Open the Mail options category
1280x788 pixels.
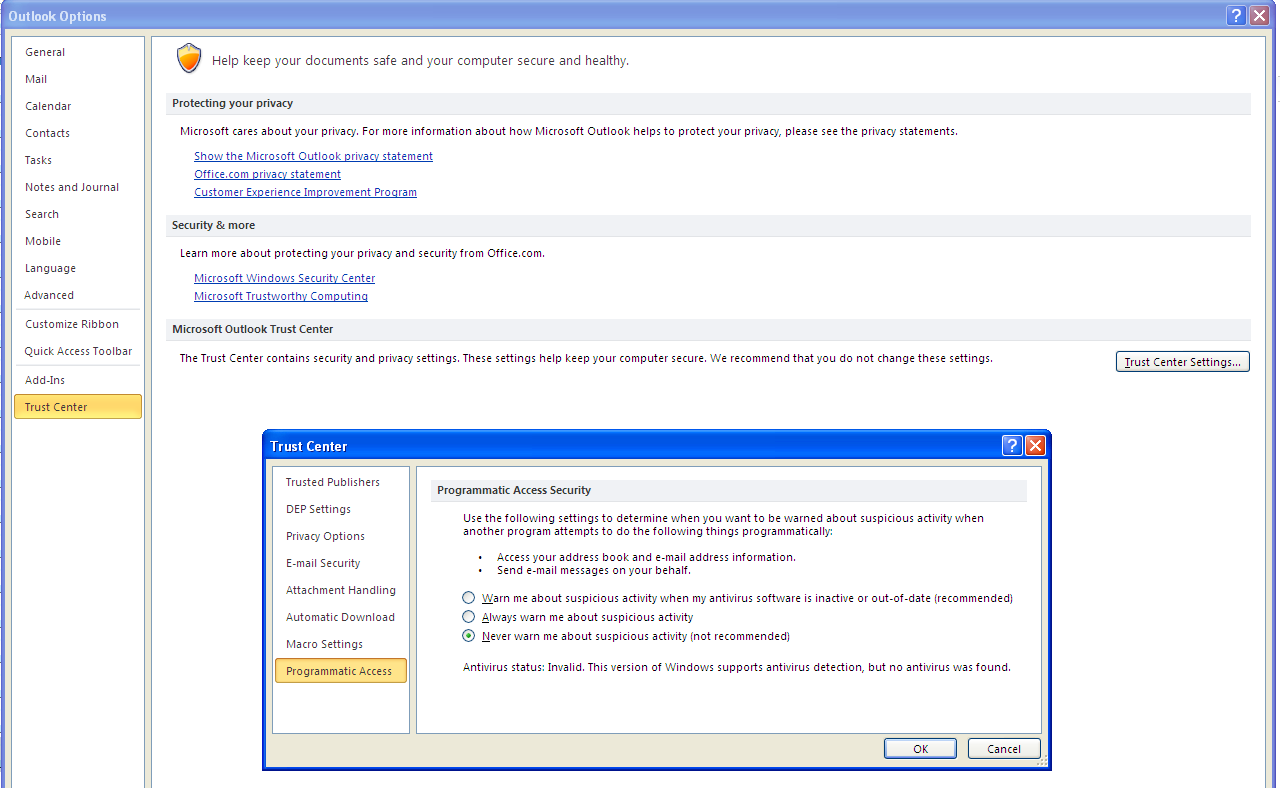coord(77,79)
